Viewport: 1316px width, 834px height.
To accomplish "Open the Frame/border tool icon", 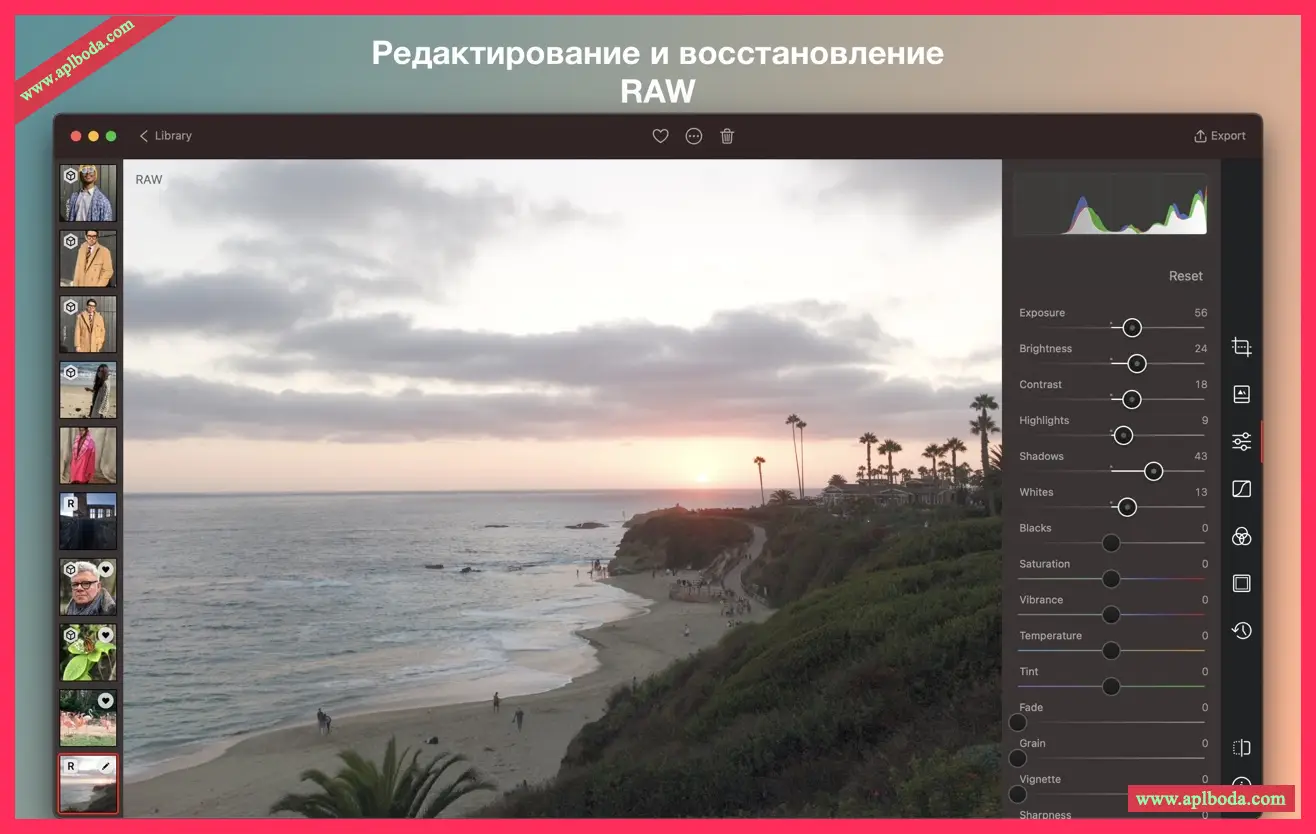I will (1241, 583).
